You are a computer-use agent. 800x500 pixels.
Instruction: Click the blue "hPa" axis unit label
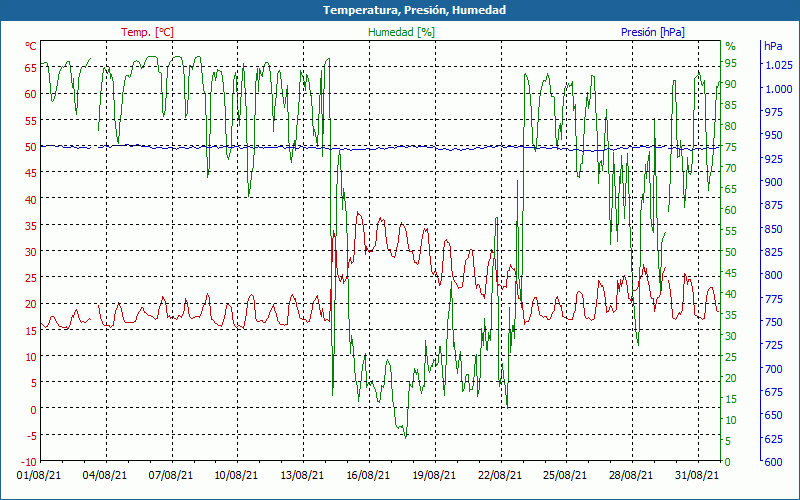pos(773,46)
